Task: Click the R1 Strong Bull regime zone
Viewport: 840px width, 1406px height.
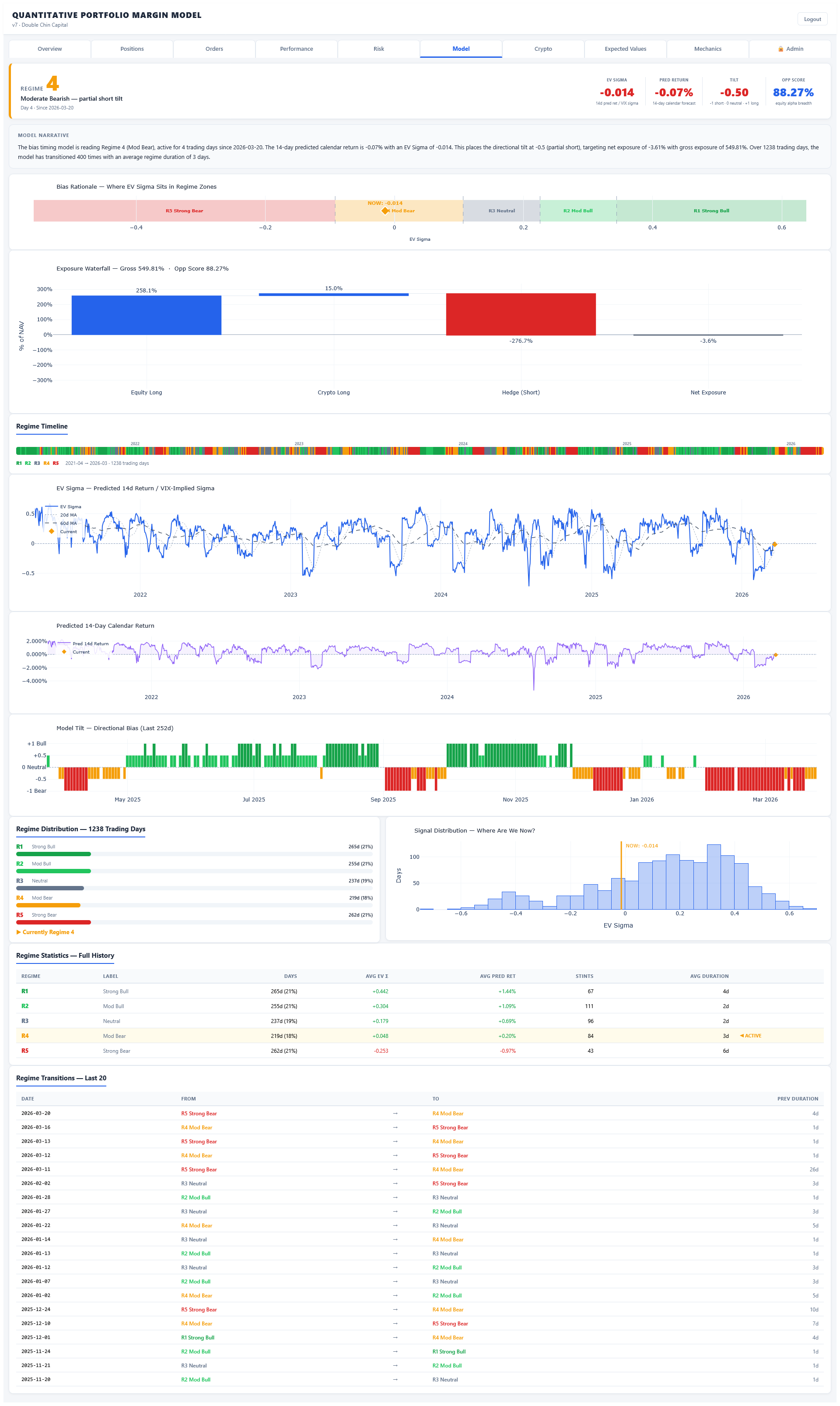Action: click(711, 211)
